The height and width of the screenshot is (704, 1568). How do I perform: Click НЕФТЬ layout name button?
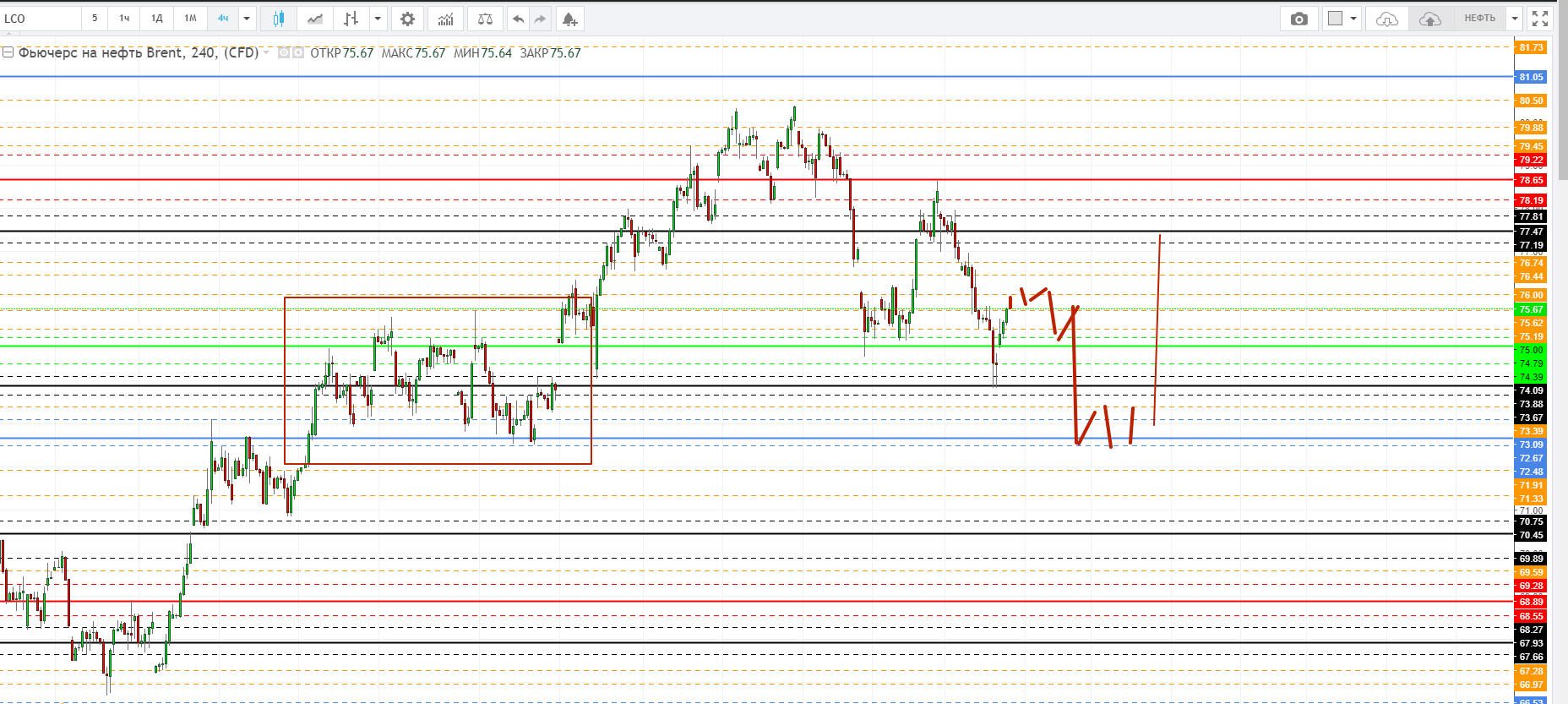coord(1479,18)
